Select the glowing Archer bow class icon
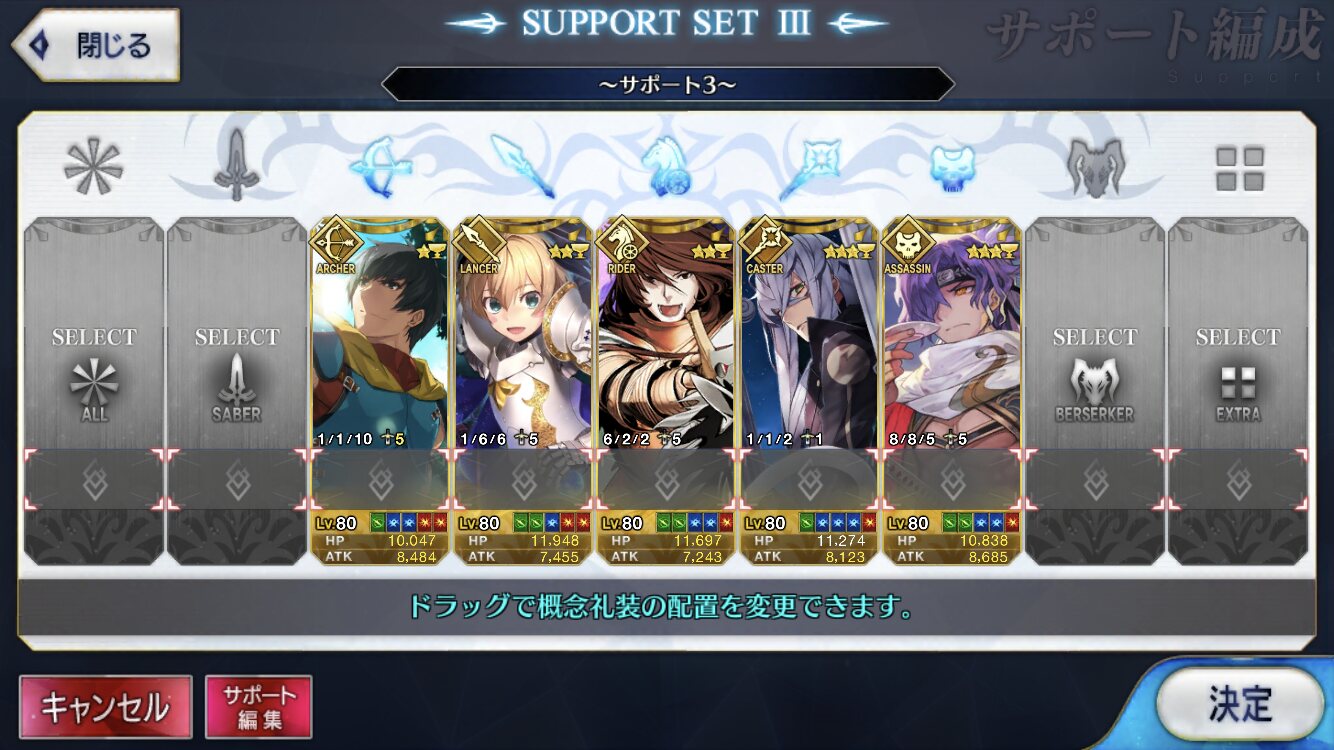This screenshot has height=750, width=1334. pyautogui.click(x=380, y=167)
